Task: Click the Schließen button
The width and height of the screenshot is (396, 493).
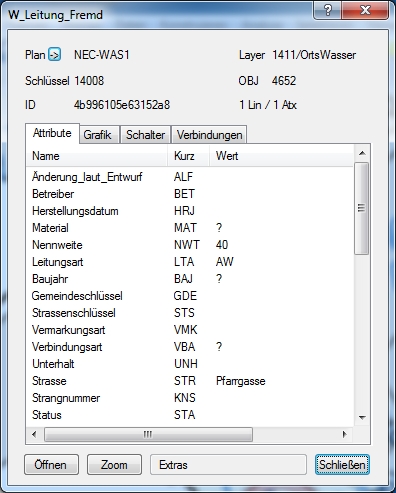Action: pos(342,465)
